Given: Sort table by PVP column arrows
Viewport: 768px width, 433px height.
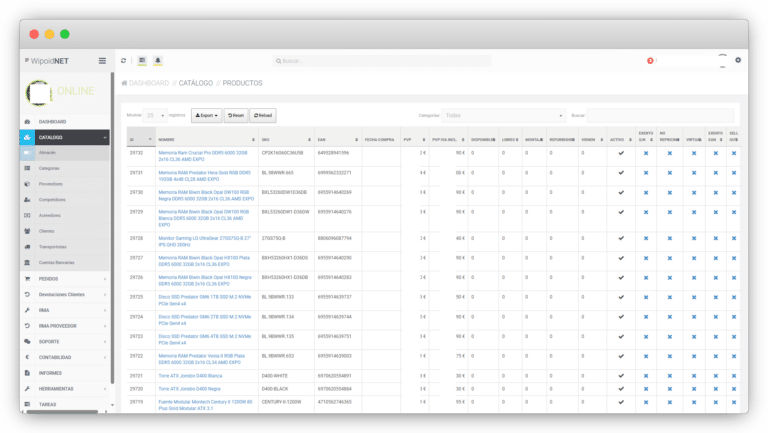Looking at the screenshot, I should [x=424, y=140].
